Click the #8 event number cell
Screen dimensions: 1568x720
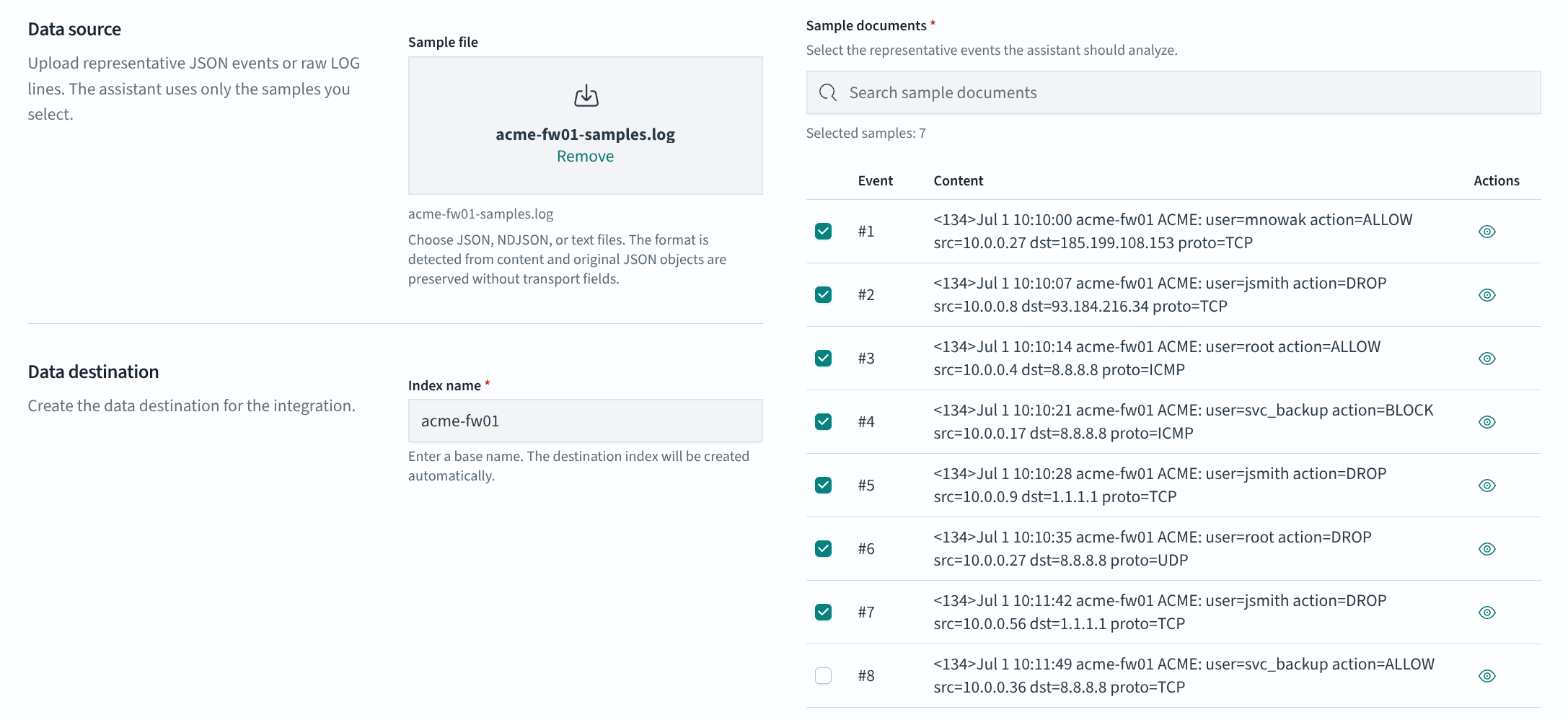point(866,676)
